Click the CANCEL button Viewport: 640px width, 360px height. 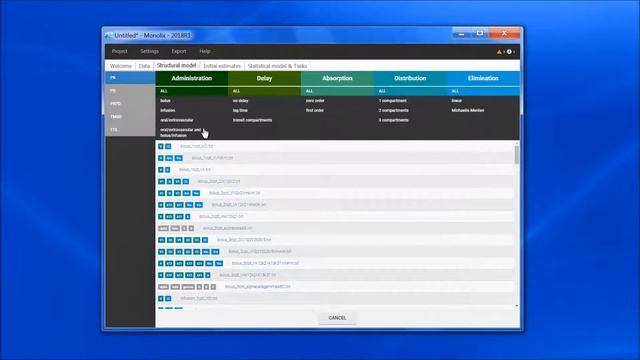[x=337, y=318]
